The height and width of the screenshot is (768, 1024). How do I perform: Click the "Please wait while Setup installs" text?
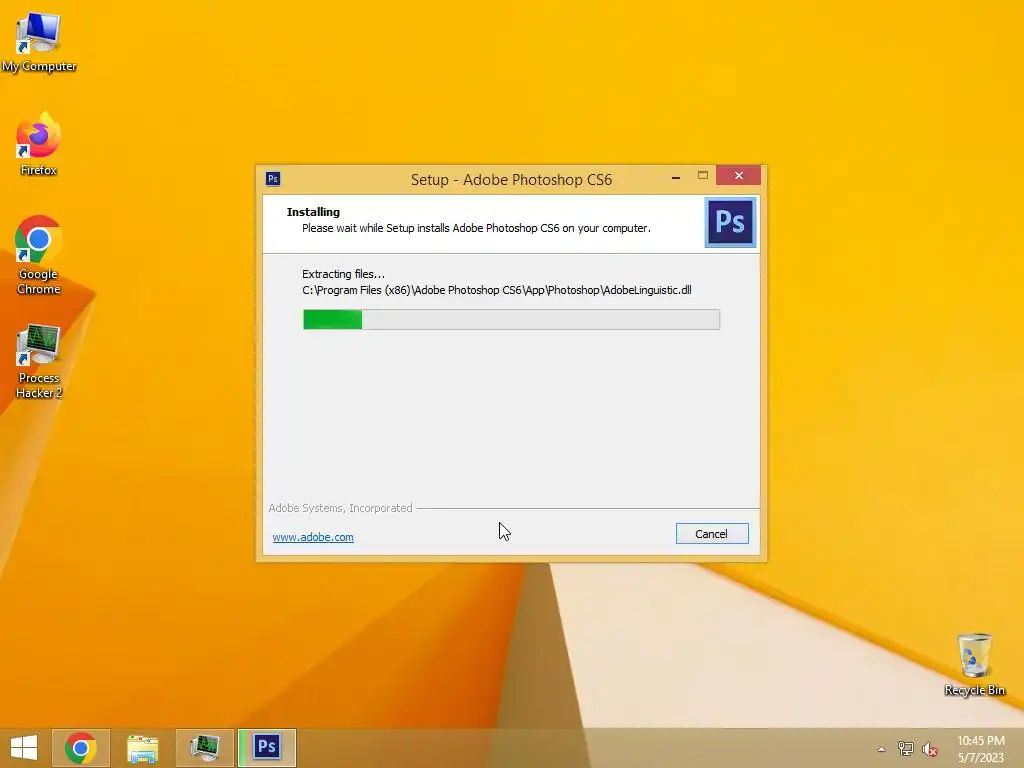(x=476, y=228)
